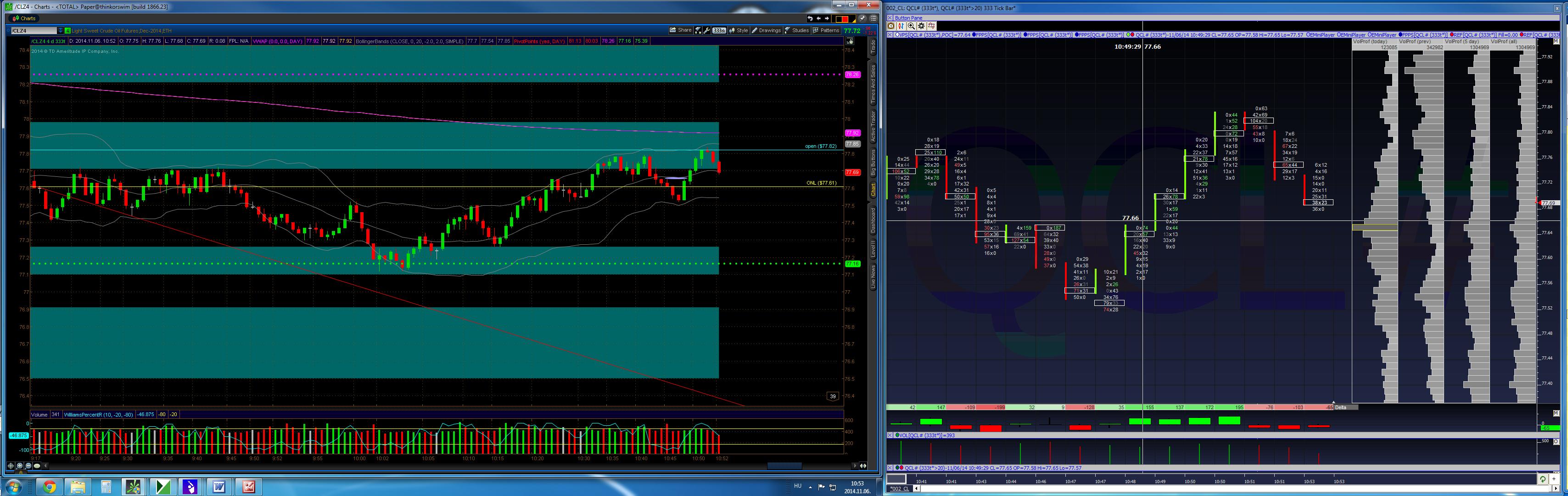Click the chart scrollbar left arrow
The height and width of the screenshot is (496, 1568).
tap(45, 466)
